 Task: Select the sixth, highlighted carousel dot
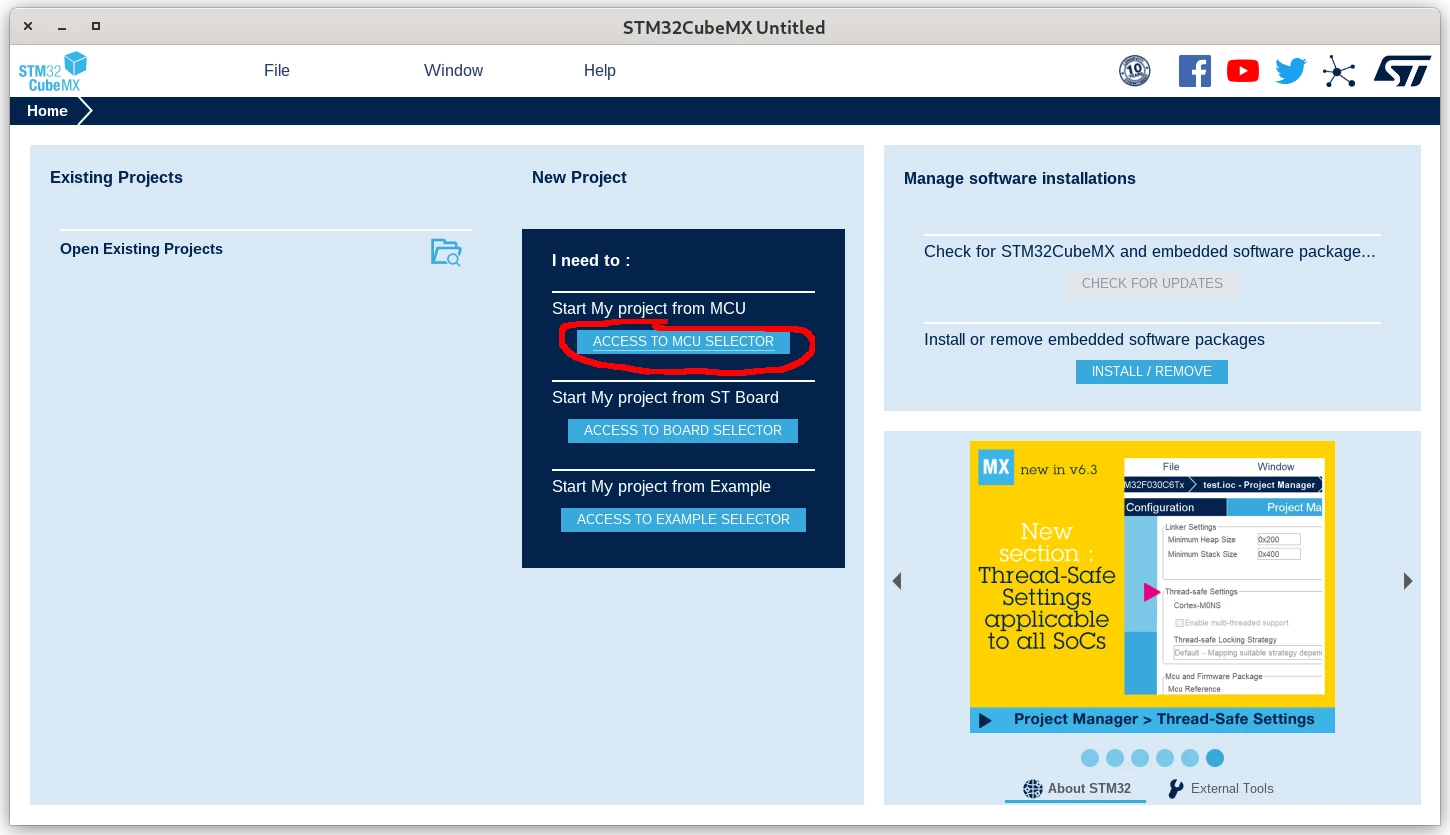coord(1215,758)
